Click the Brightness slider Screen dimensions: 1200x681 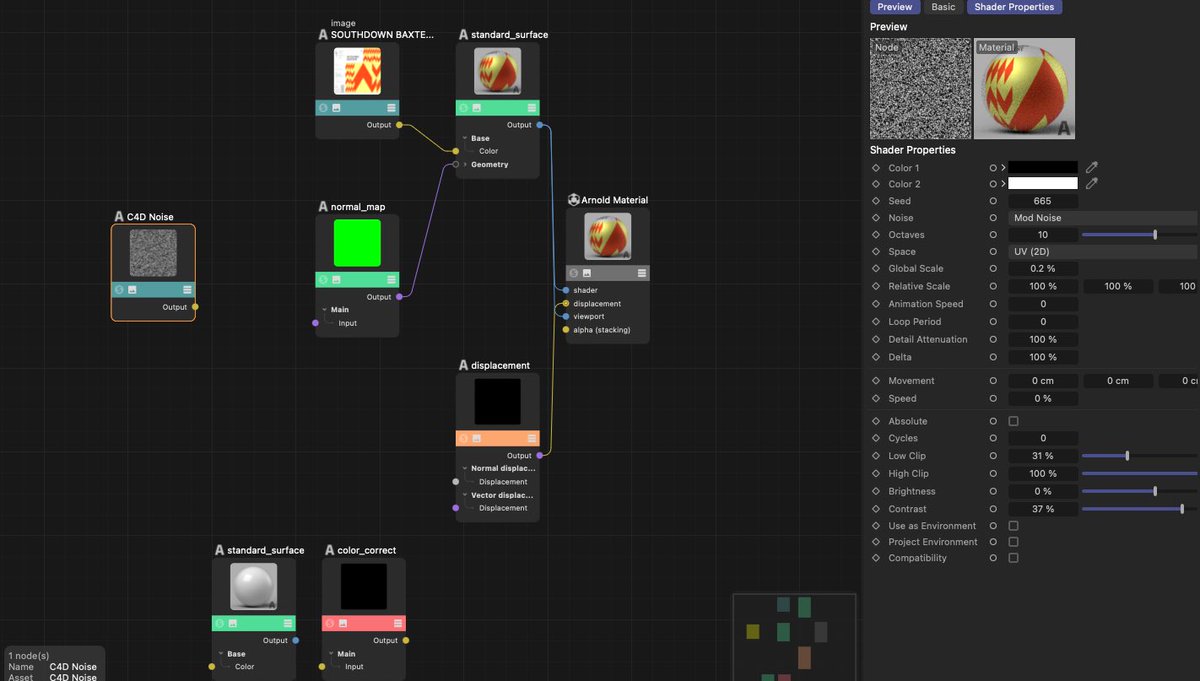coord(1139,491)
